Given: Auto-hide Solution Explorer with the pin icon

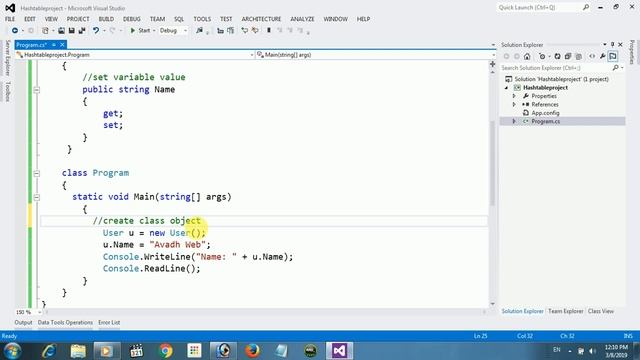Looking at the screenshot, I should [612, 44].
